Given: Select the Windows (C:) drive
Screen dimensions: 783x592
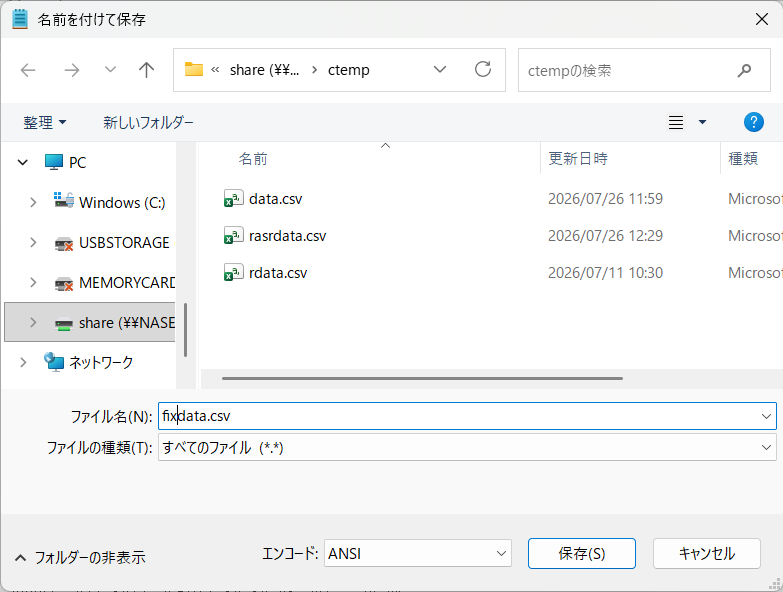Looking at the screenshot, I should [110, 202].
